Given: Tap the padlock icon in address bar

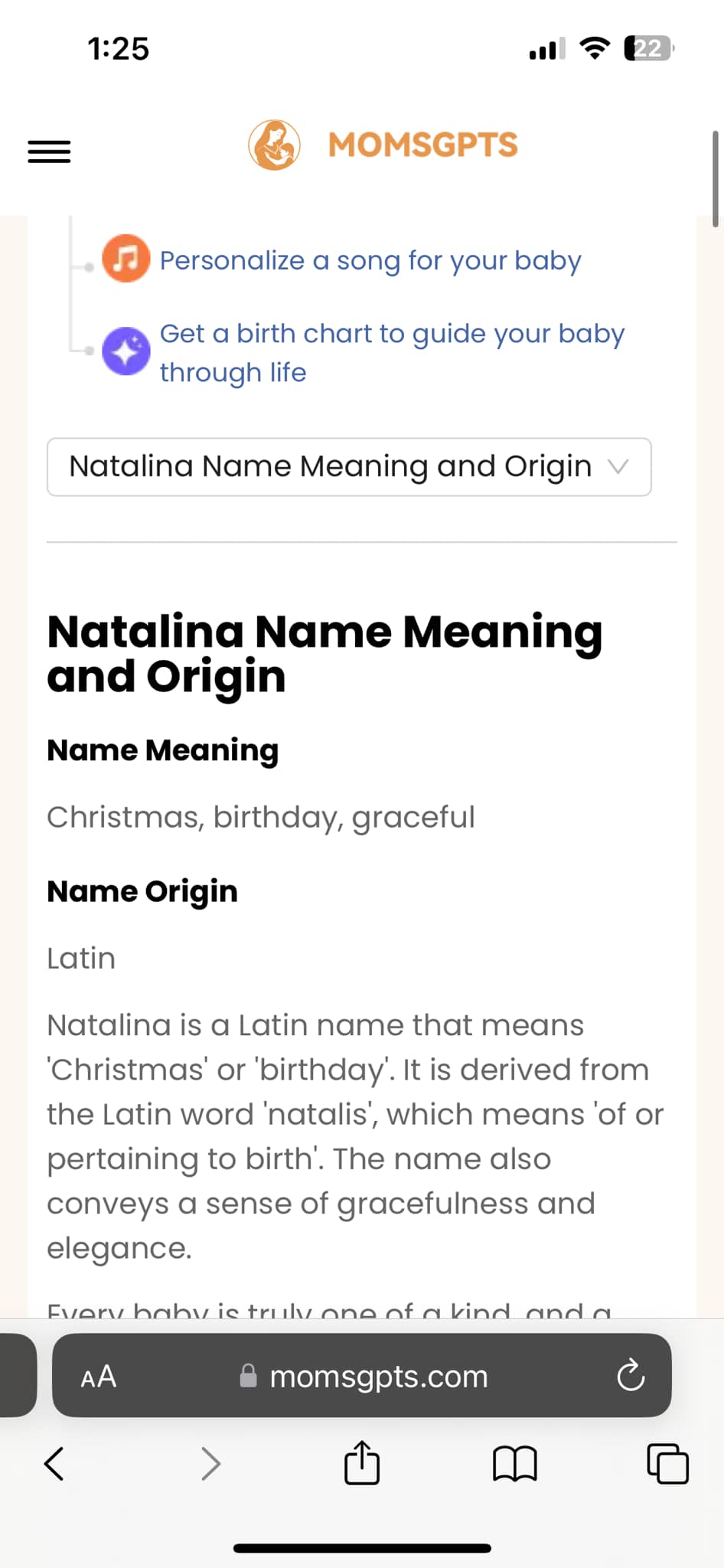Looking at the screenshot, I should pos(249,1376).
